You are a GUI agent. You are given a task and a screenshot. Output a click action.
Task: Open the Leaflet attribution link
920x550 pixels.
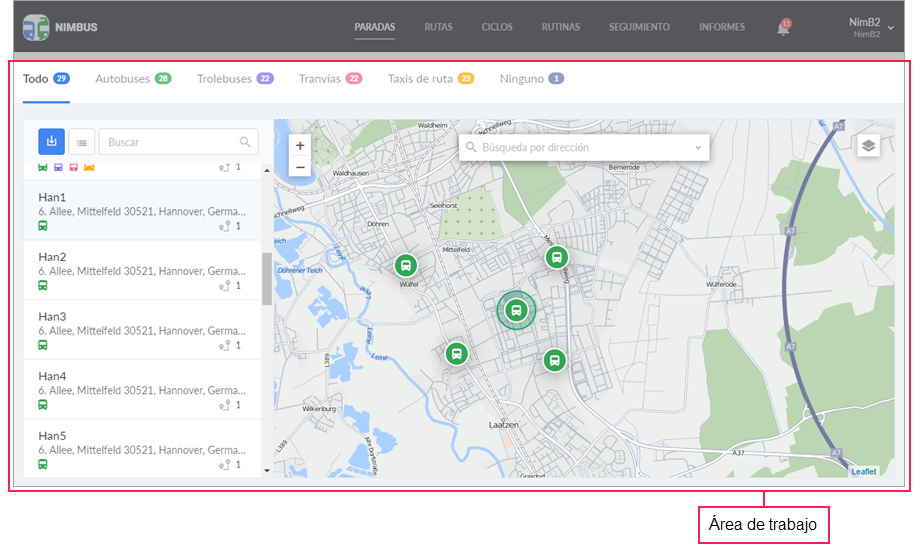(863, 471)
